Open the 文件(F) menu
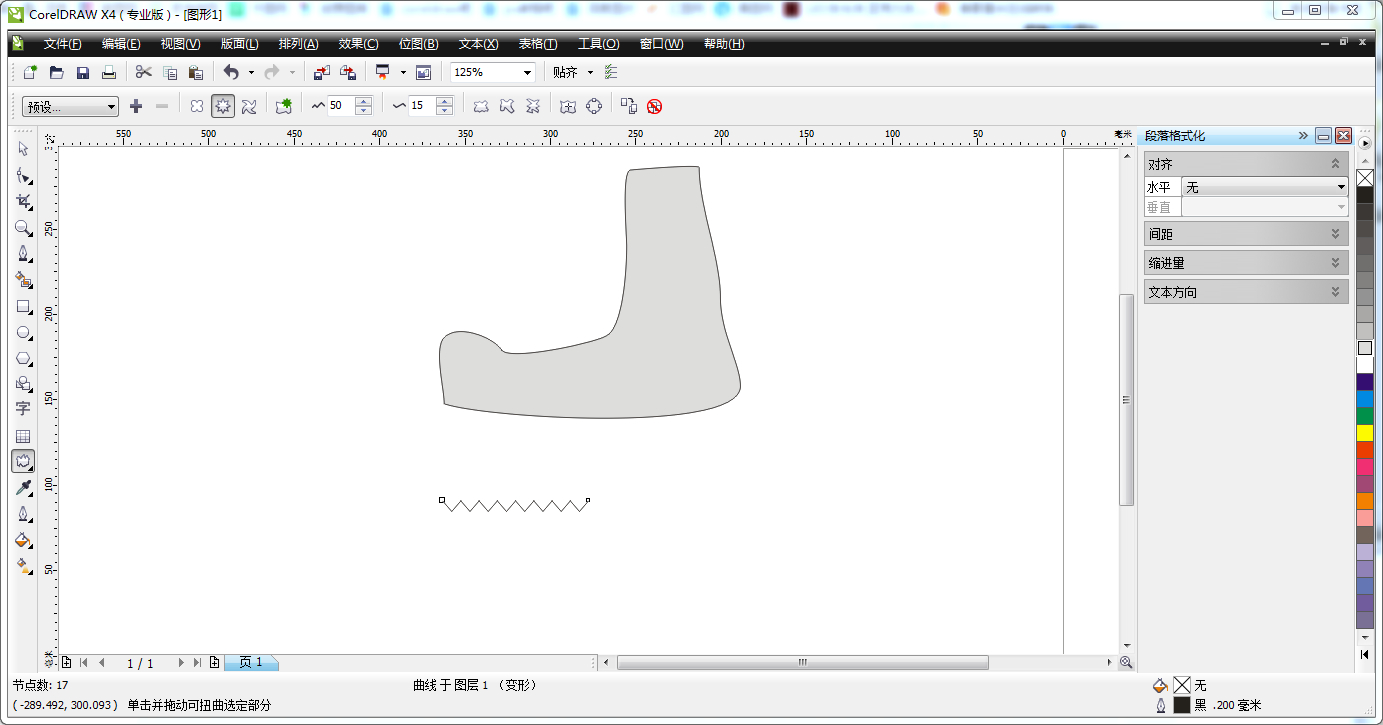 click(62, 44)
